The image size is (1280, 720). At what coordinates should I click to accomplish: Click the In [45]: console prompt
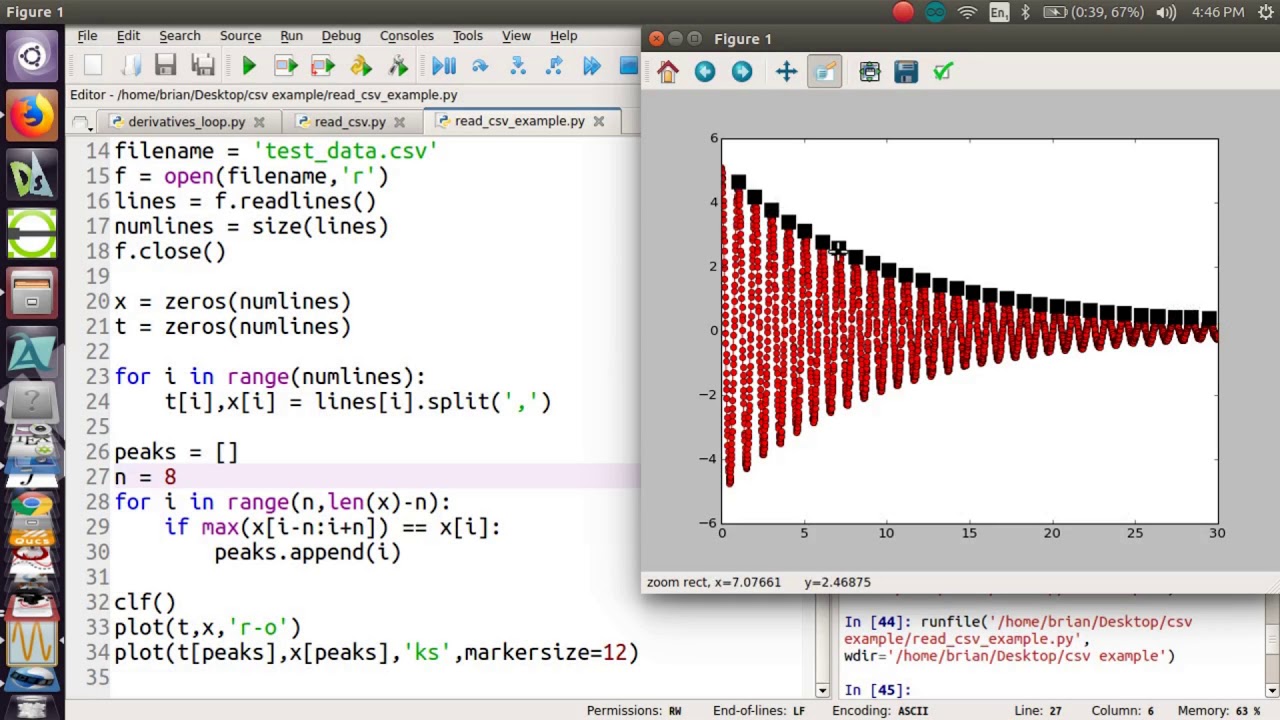(x=877, y=690)
